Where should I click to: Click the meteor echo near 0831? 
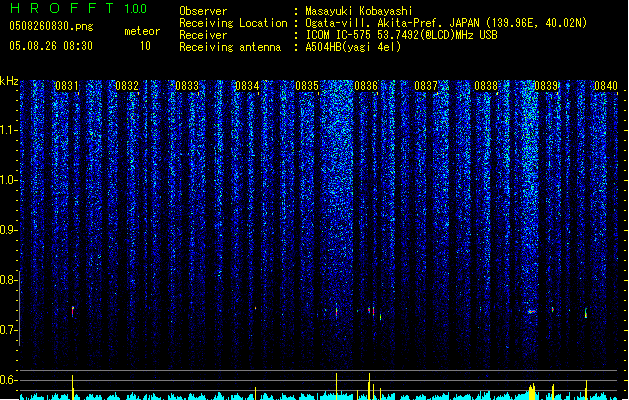point(73,311)
